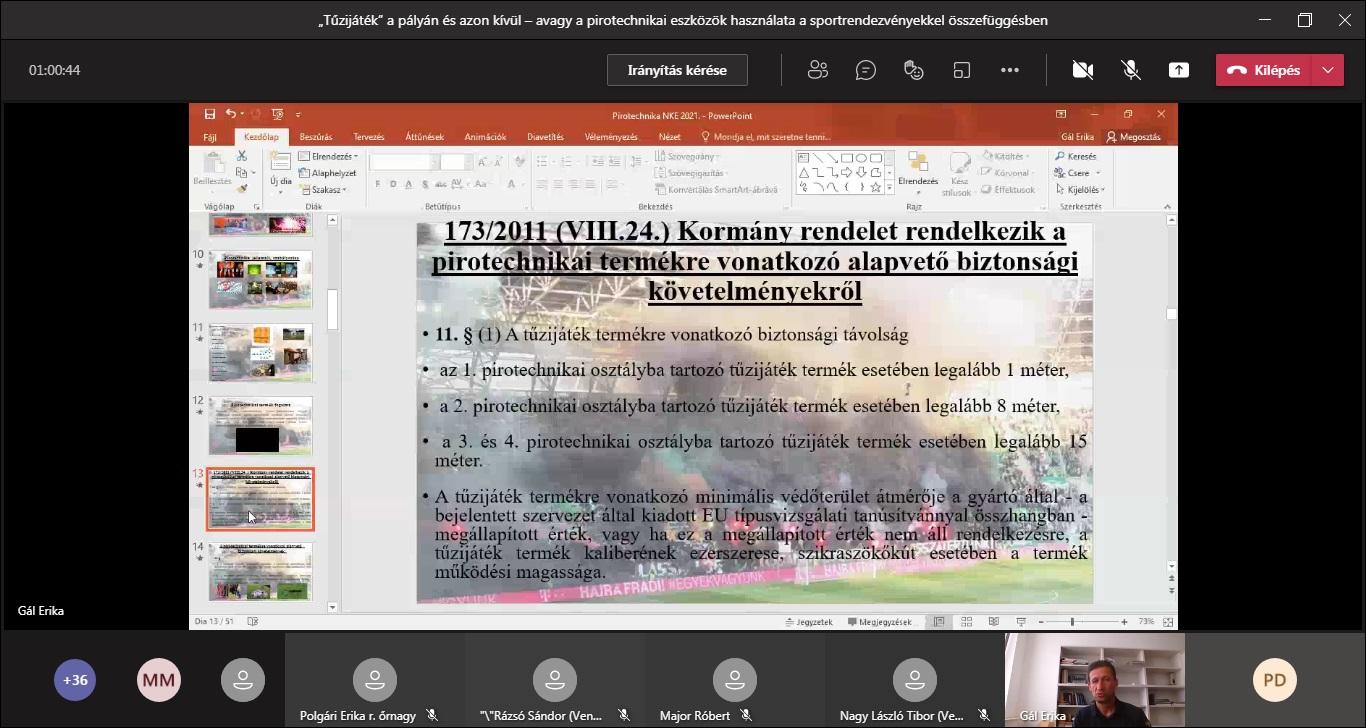Select the MM participant avatar

point(159,680)
